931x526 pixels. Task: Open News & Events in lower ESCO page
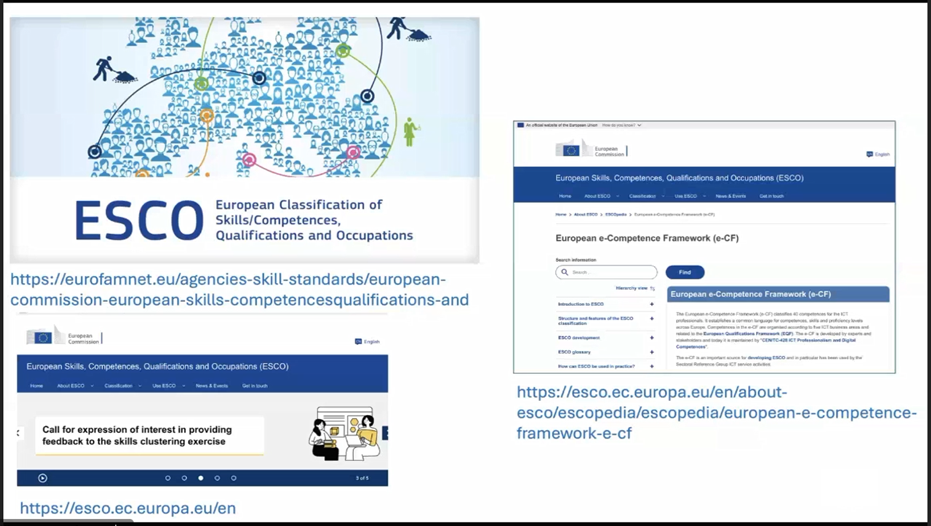(x=211, y=385)
